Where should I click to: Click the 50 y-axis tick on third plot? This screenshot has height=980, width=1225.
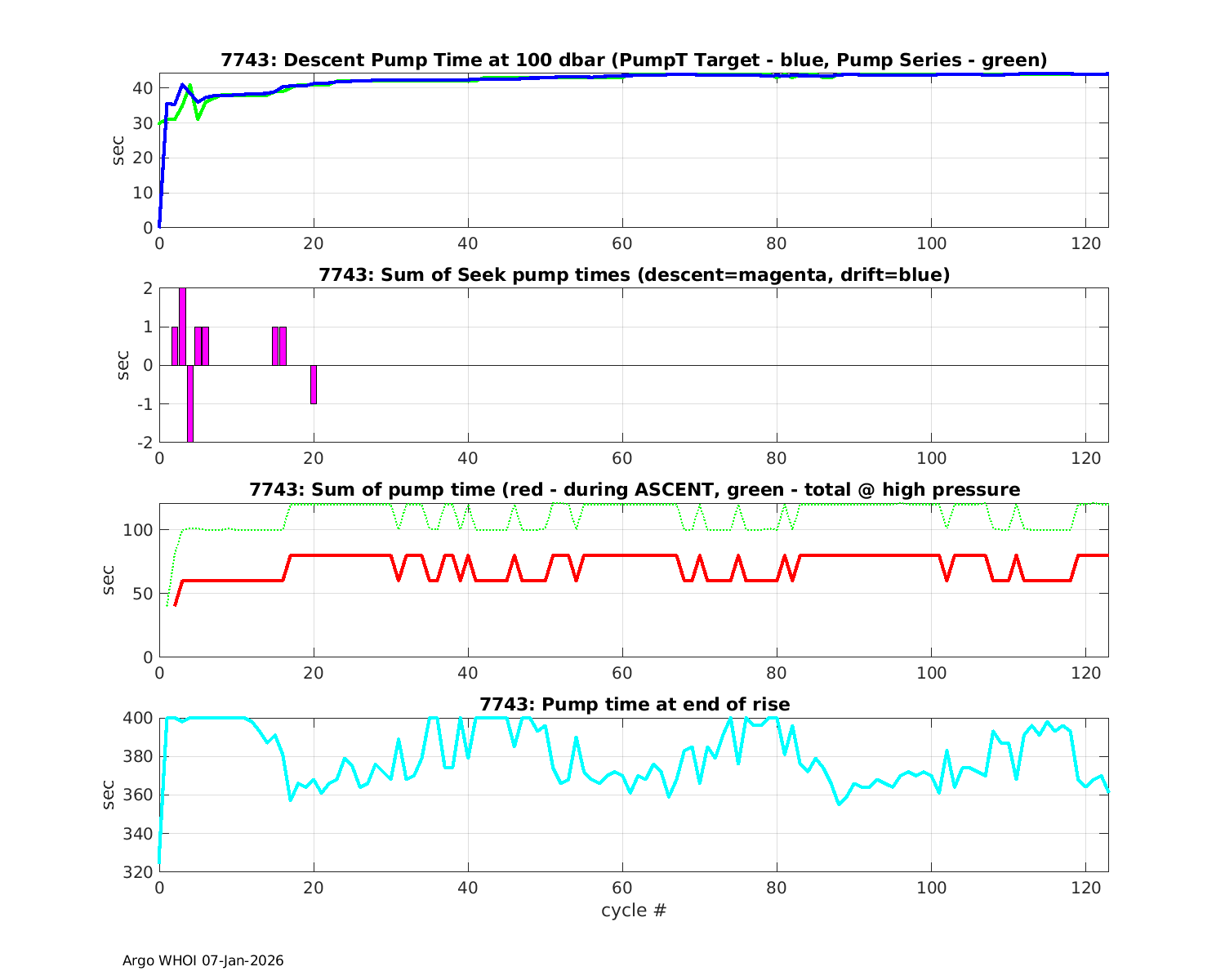(x=144, y=594)
